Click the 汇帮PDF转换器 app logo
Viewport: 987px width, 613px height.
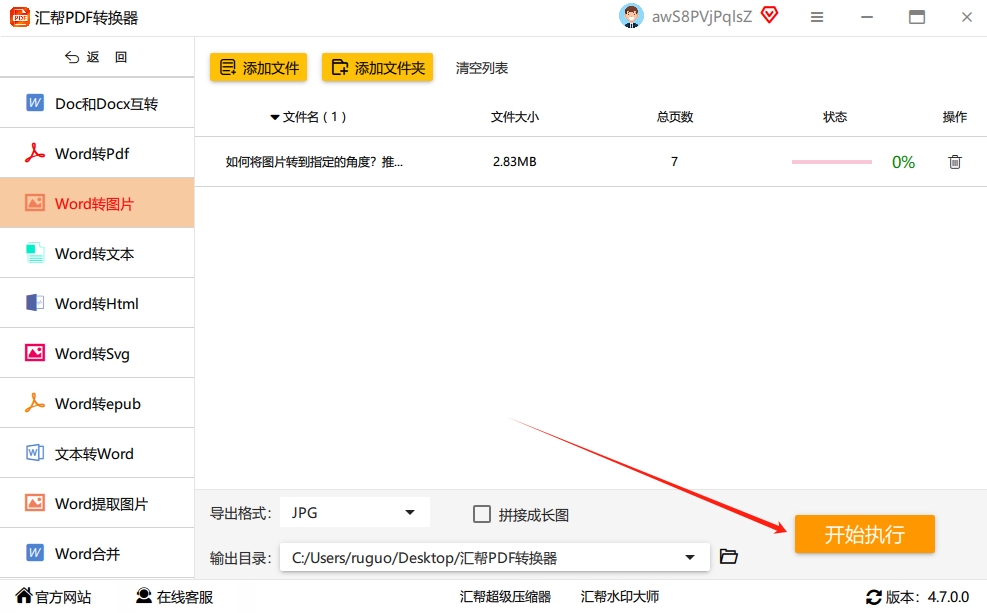[20, 17]
